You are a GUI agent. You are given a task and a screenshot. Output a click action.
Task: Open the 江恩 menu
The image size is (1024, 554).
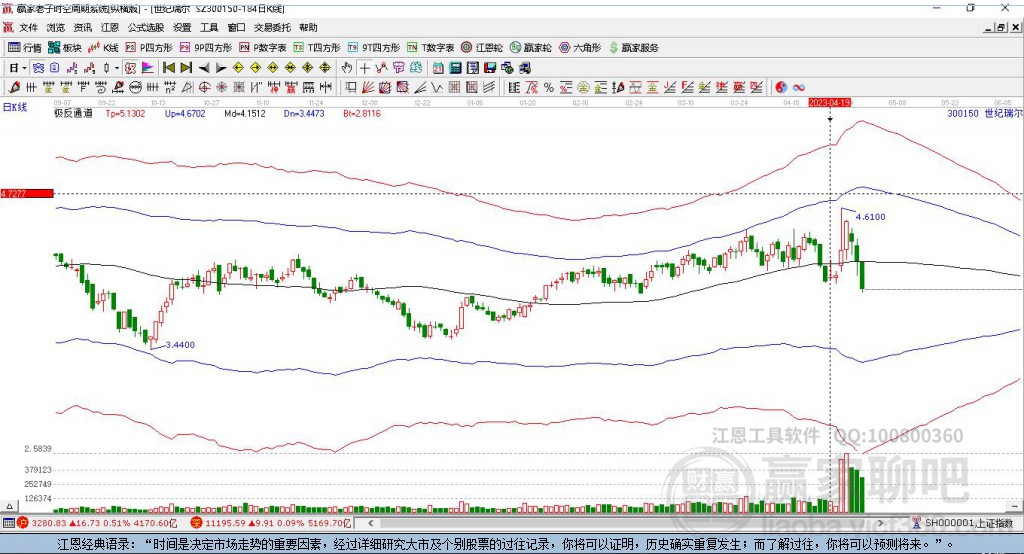110,27
